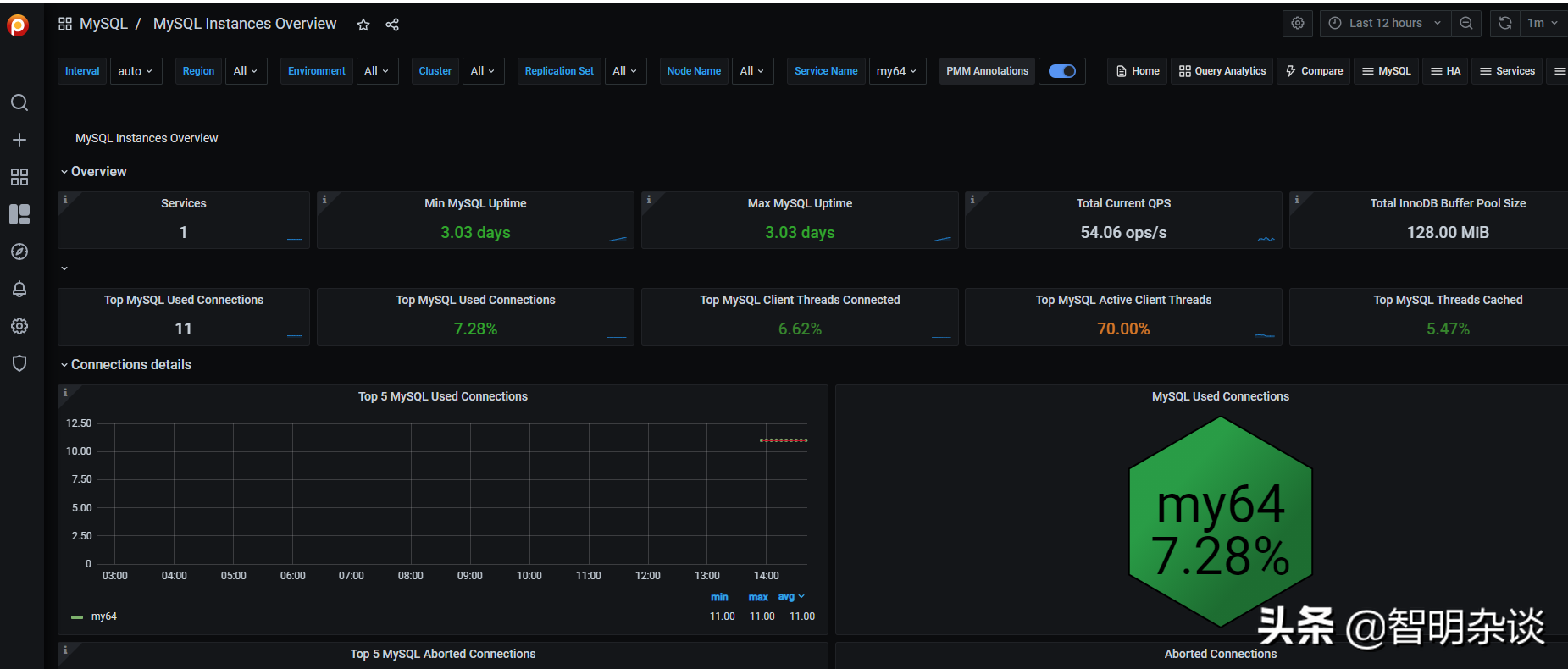
Task: Open Alerting bell icon
Action: tap(19, 289)
